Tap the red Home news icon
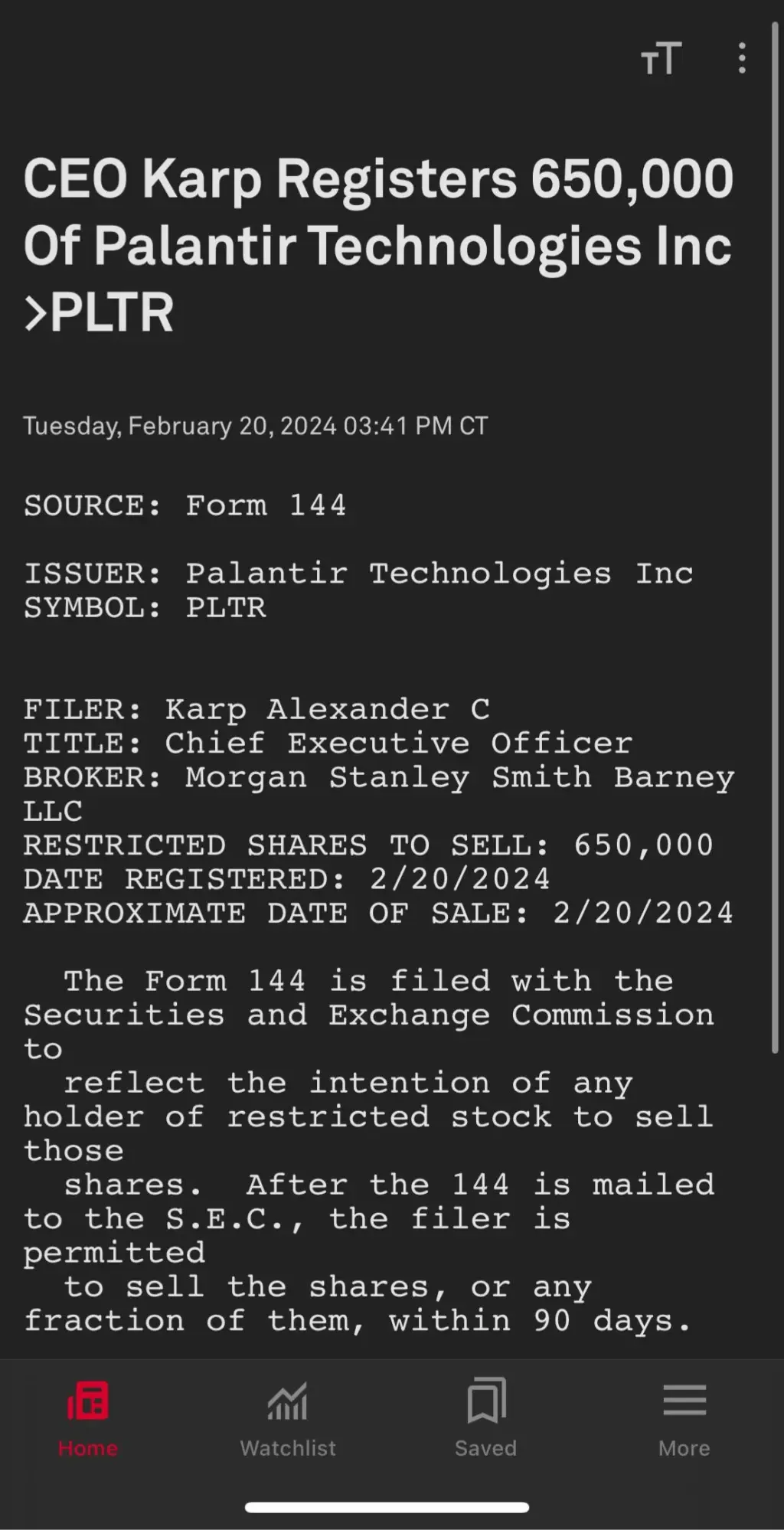 point(88,1401)
